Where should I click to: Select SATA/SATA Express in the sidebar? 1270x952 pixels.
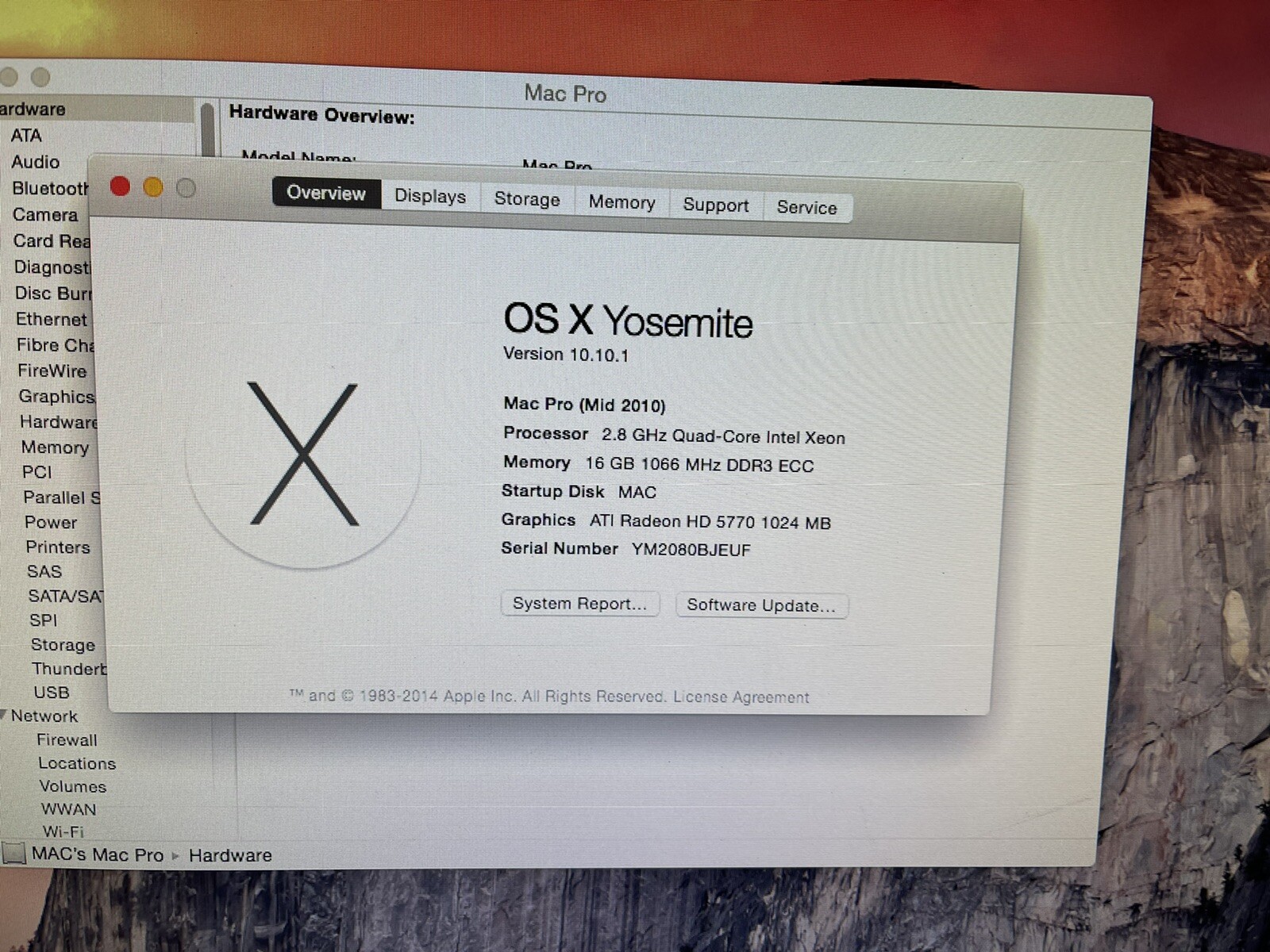coord(66,596)
